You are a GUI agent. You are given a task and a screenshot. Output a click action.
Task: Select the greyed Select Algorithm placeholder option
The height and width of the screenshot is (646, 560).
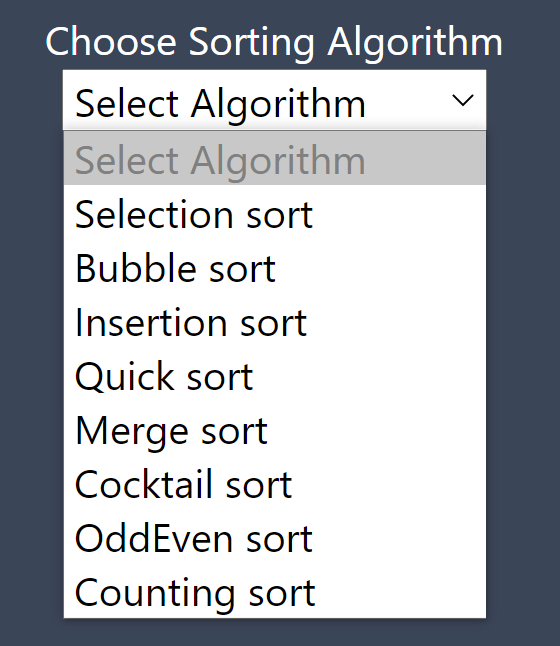tap(275, 159)
